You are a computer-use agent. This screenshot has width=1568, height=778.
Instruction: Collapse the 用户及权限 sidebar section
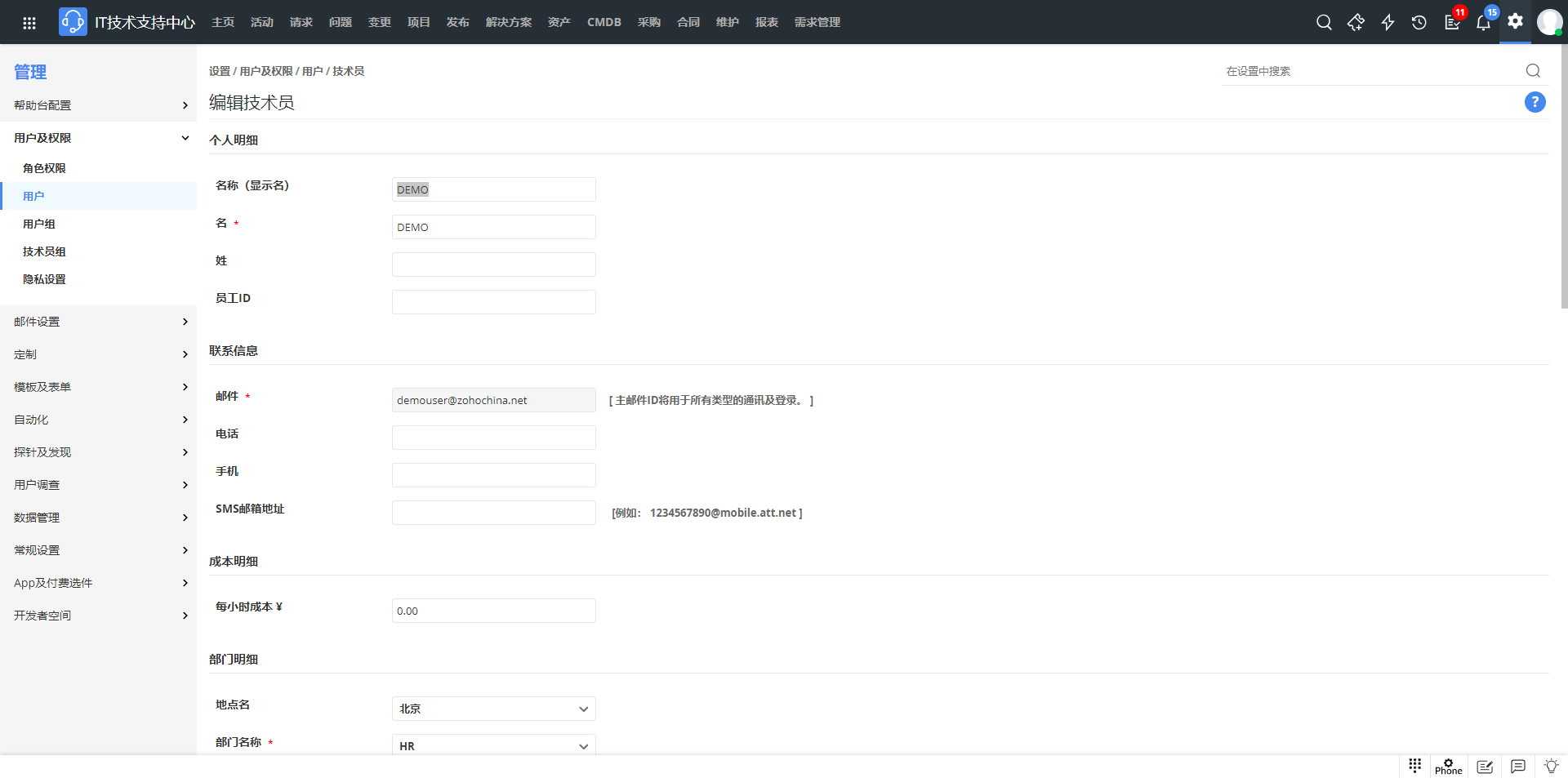click(99, 138)
